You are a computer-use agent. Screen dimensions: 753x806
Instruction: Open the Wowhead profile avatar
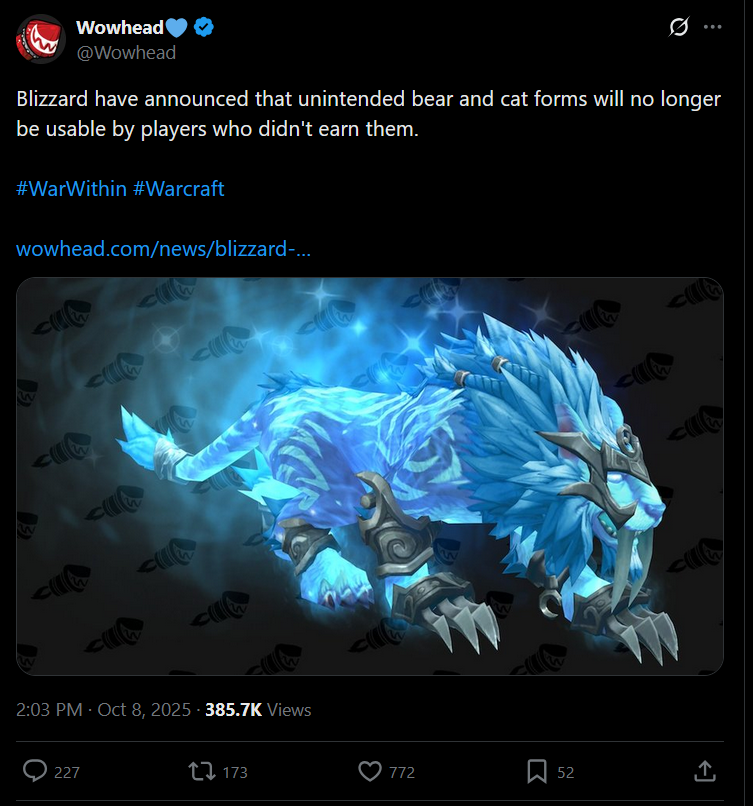(x=41, y=40)
